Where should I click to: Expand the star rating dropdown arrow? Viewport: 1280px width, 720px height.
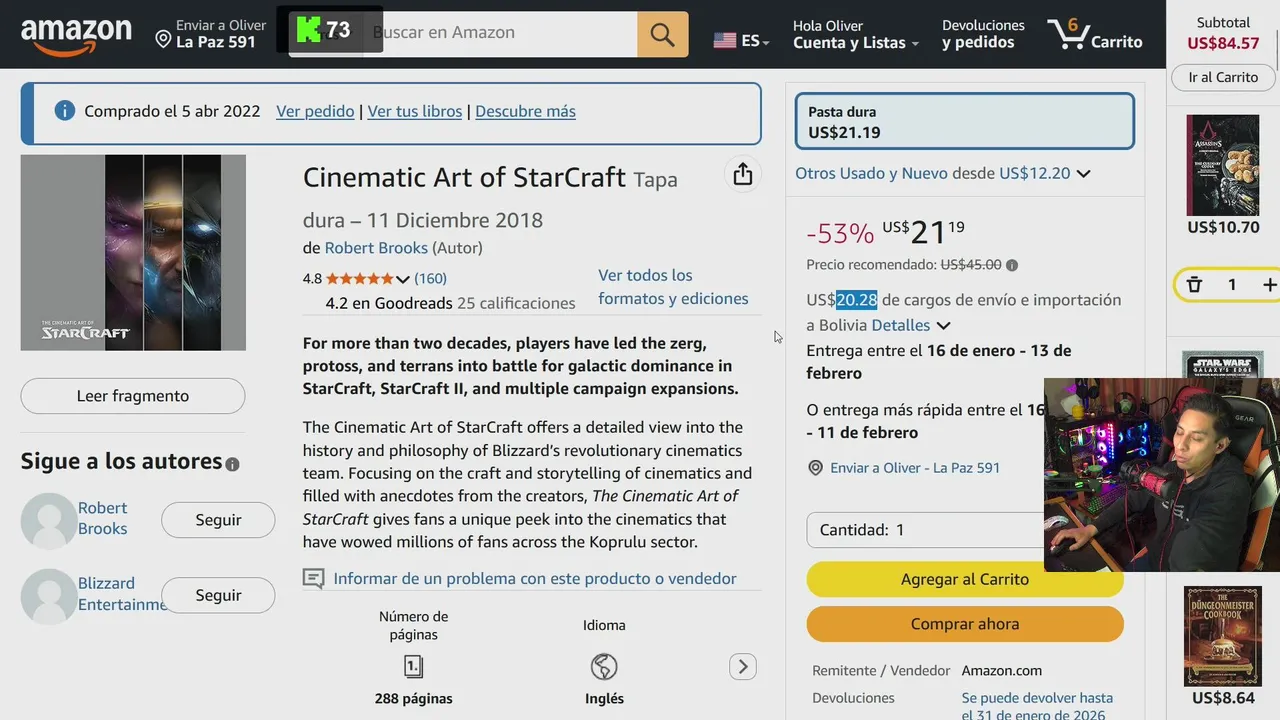click(403, 279)
